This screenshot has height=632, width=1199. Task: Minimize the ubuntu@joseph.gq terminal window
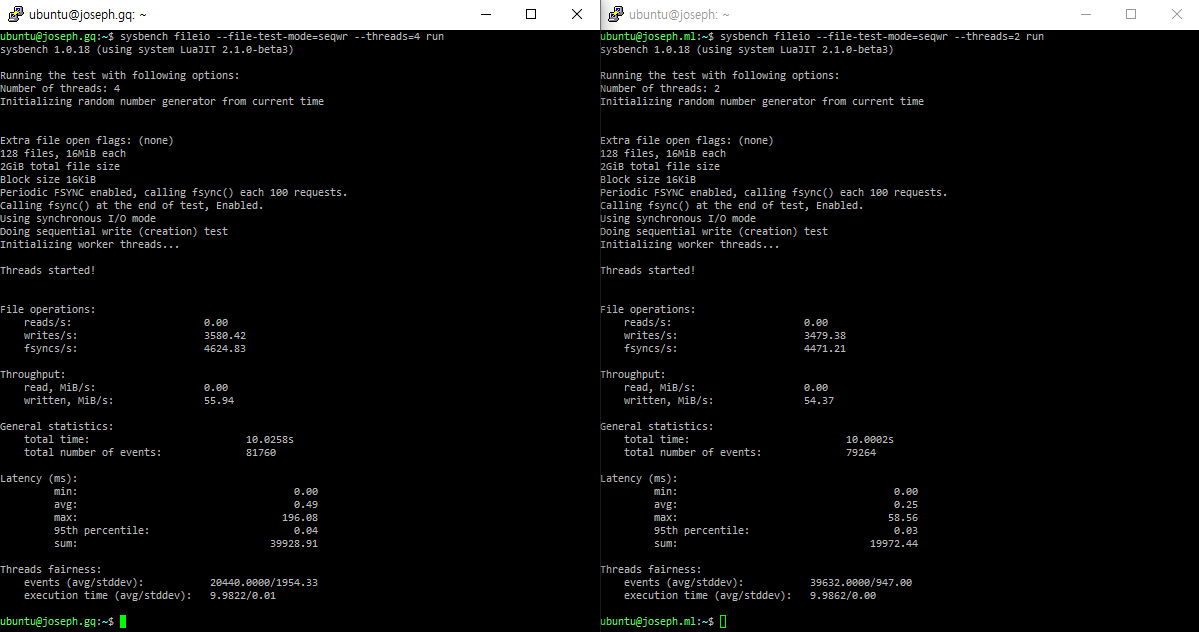pyautogui.click(x=486, y=15)
